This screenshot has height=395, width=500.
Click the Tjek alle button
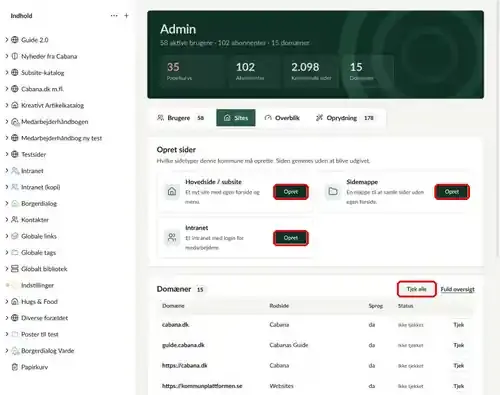coord(417,289)
